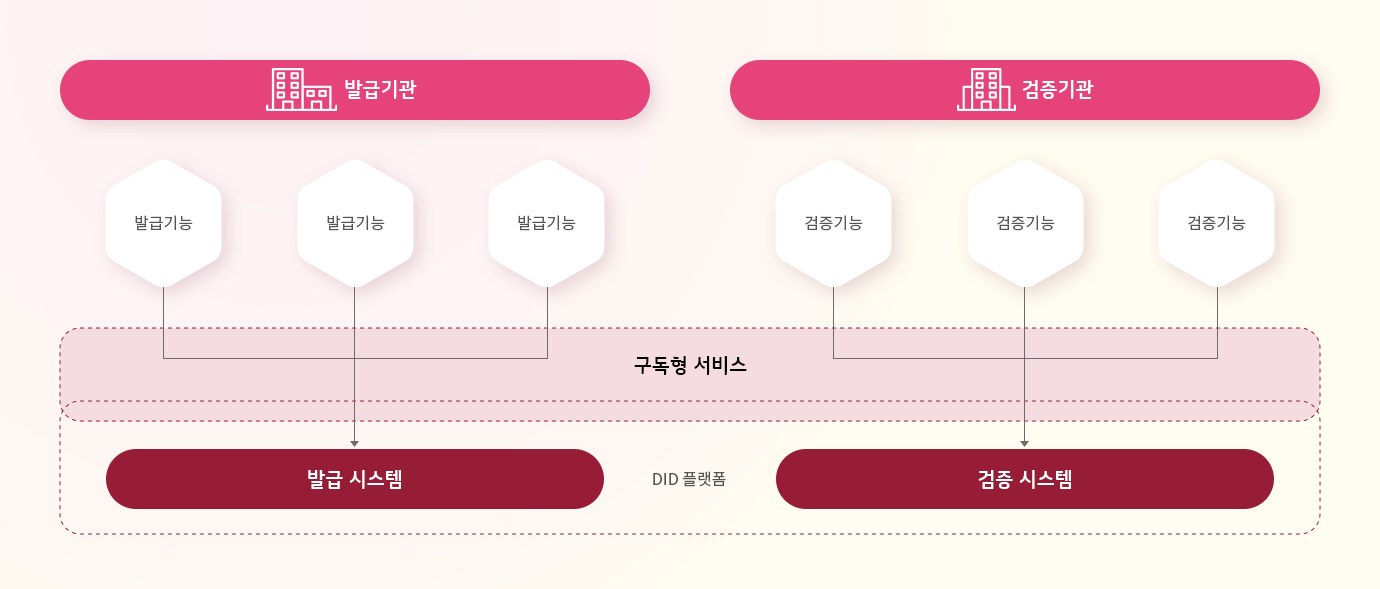Select the 발급기관 pink banner
1380x589 pixels.
click(x=355, y=90)
